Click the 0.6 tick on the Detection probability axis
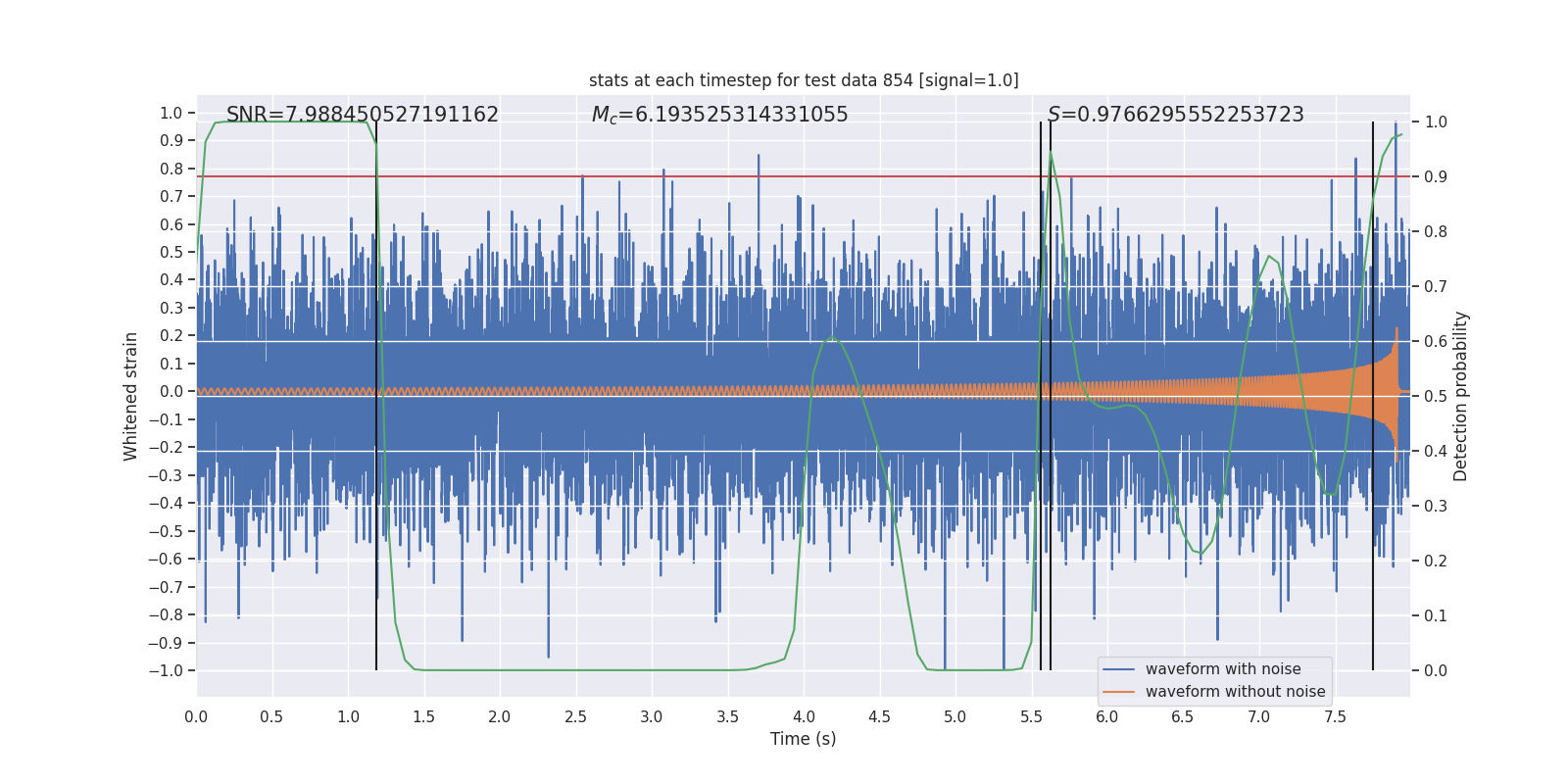The width and height of the screenshot is (1568, 784). [1436, 341]
